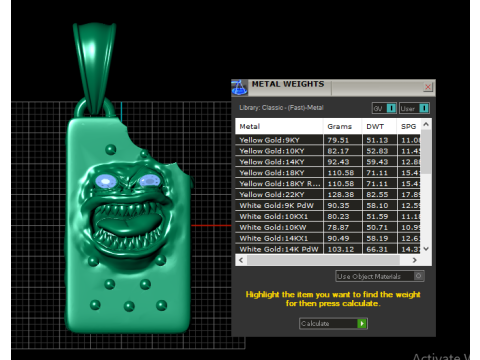Sort table by DWT column header
480x360 pixels.
click(379, 126)
